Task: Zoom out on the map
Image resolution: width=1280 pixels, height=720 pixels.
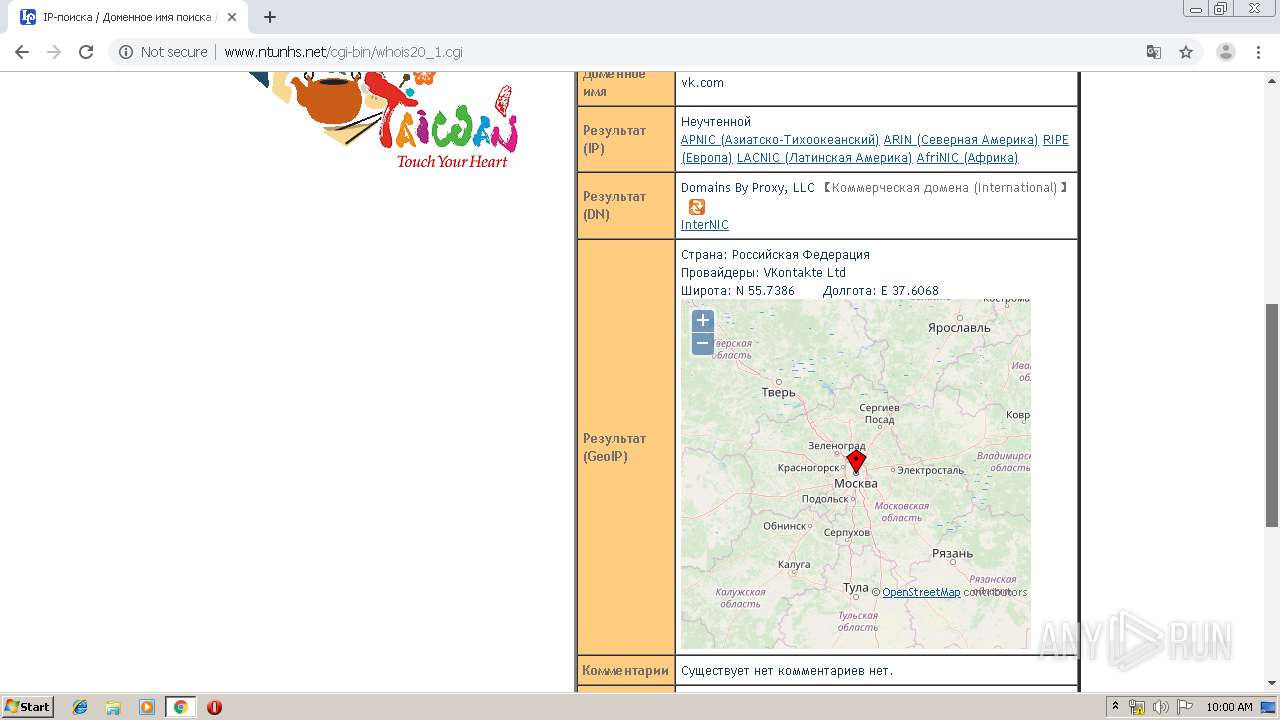Action: [703, 343]
